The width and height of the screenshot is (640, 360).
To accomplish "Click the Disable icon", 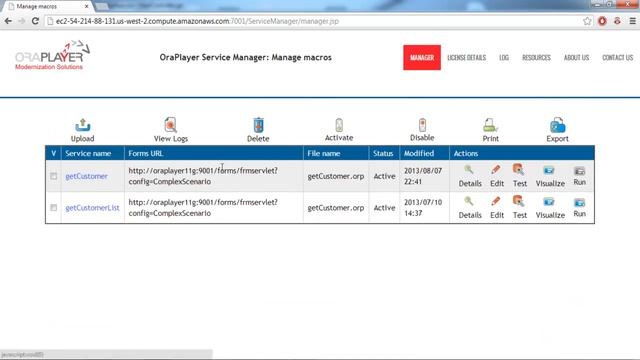I will [x=422, y=125].
